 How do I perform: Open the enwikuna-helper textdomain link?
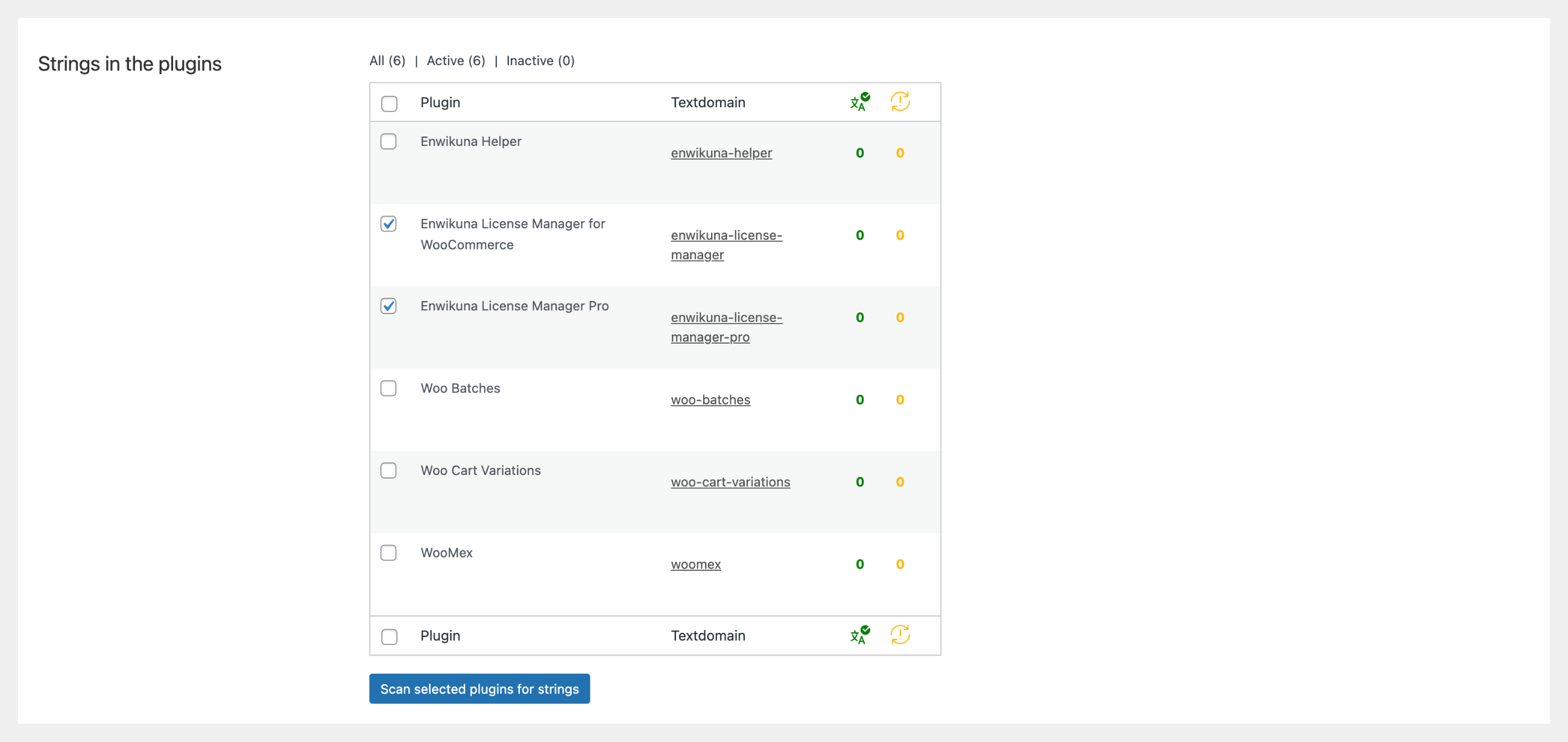(x=721, y=152)
